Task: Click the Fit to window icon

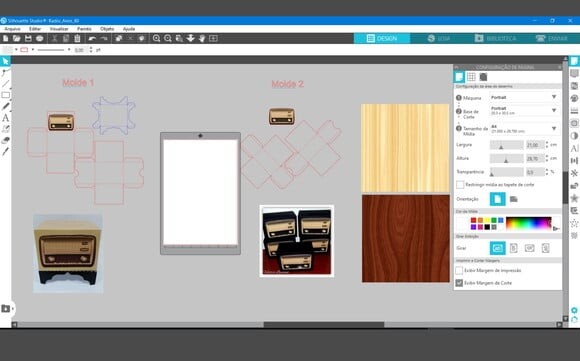Action: click(x=213, y=38)
